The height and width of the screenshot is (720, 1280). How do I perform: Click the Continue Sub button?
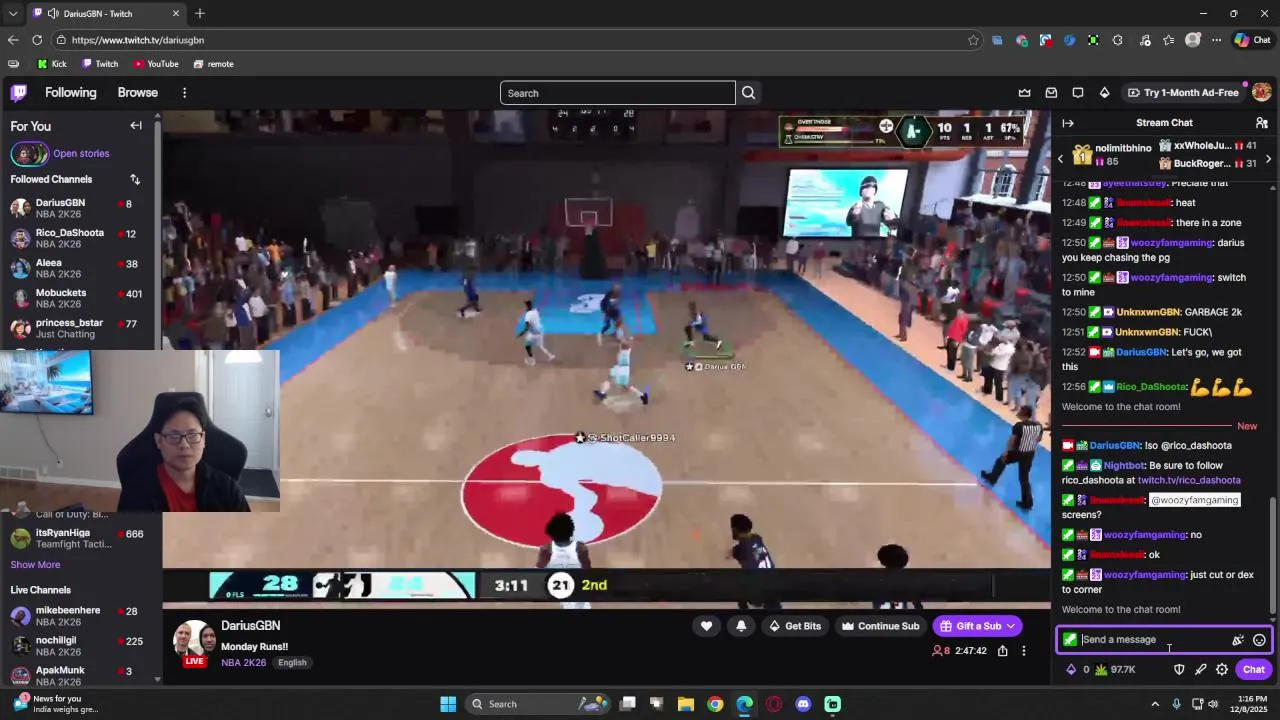click(880, 626)
